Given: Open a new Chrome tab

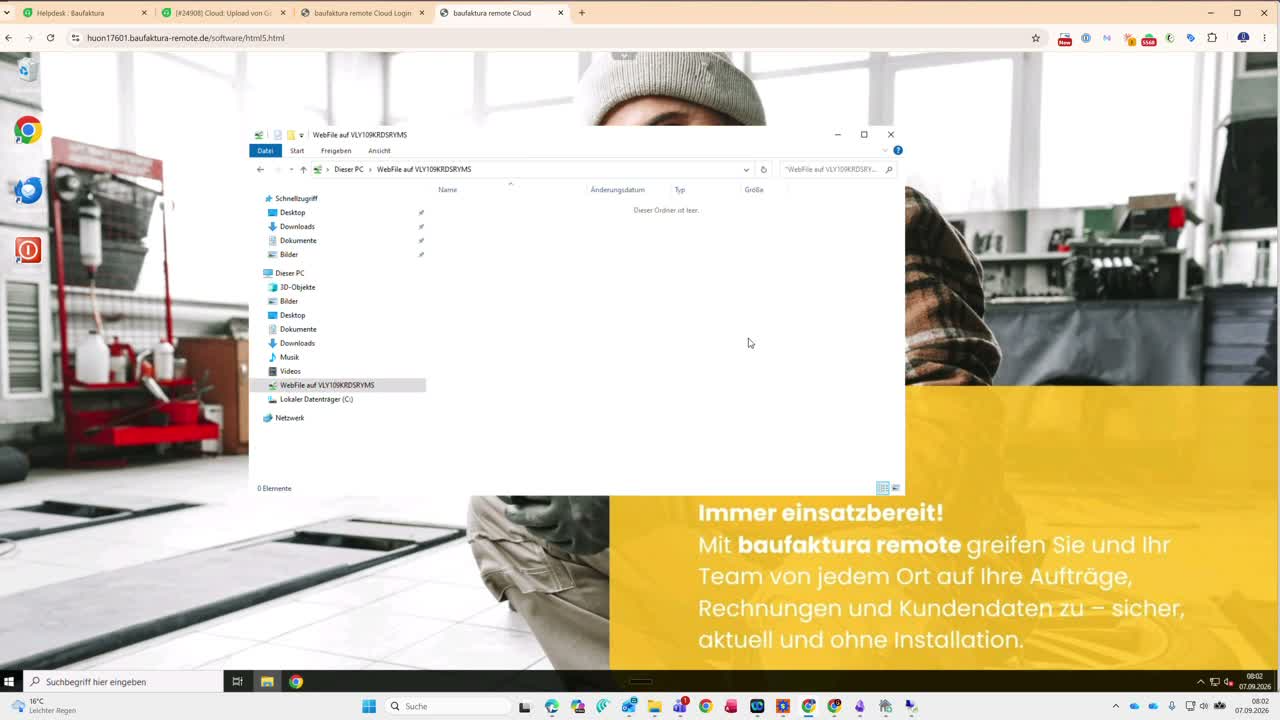Looking at the screenshot, I should pyautogui.click(x=582, y=13).
